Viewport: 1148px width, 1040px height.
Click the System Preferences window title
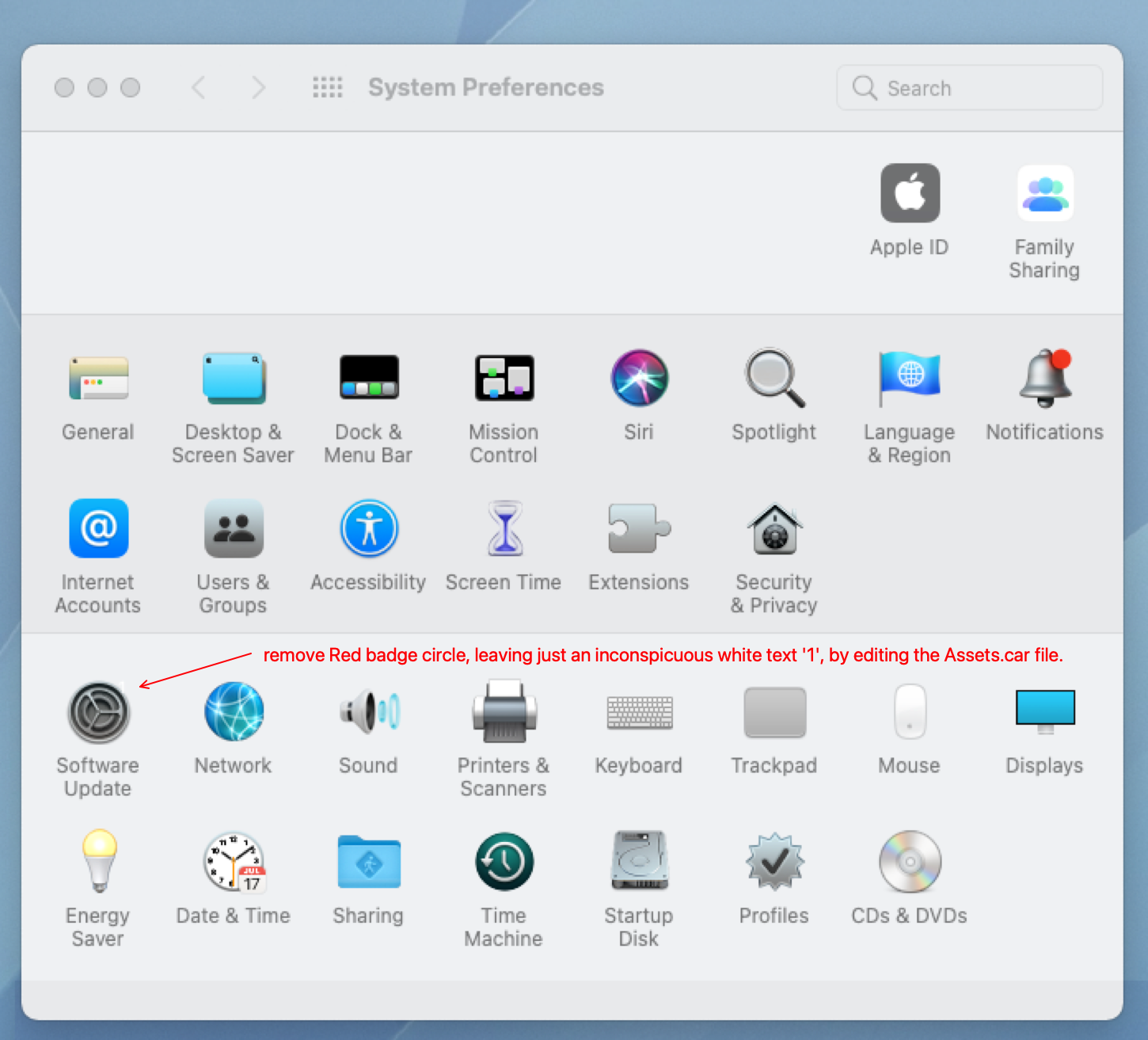click(x=486, y=87)
